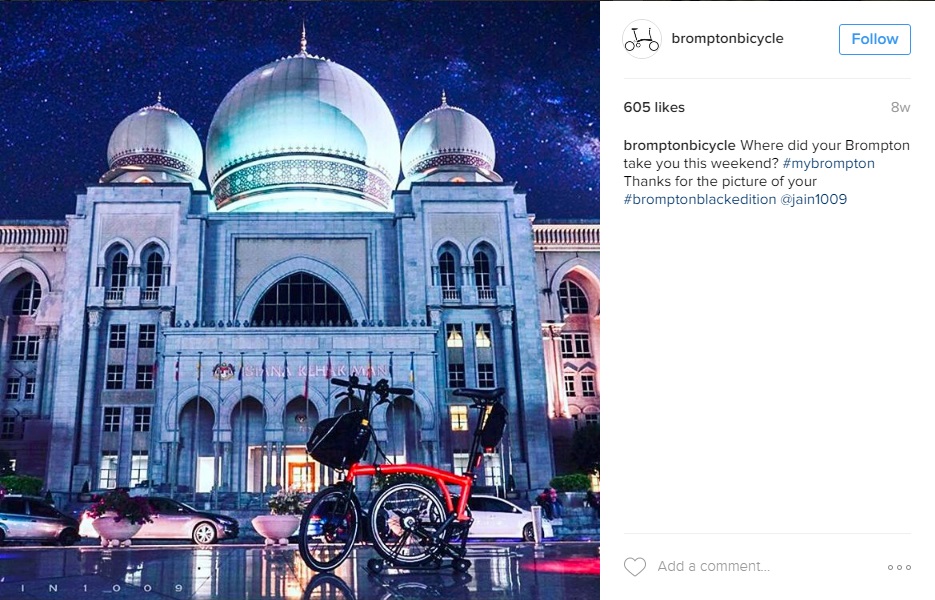Click the 8w post timestamp
Image resolution: width=935 pixels, height=600 pixels.
click(900, 107)
